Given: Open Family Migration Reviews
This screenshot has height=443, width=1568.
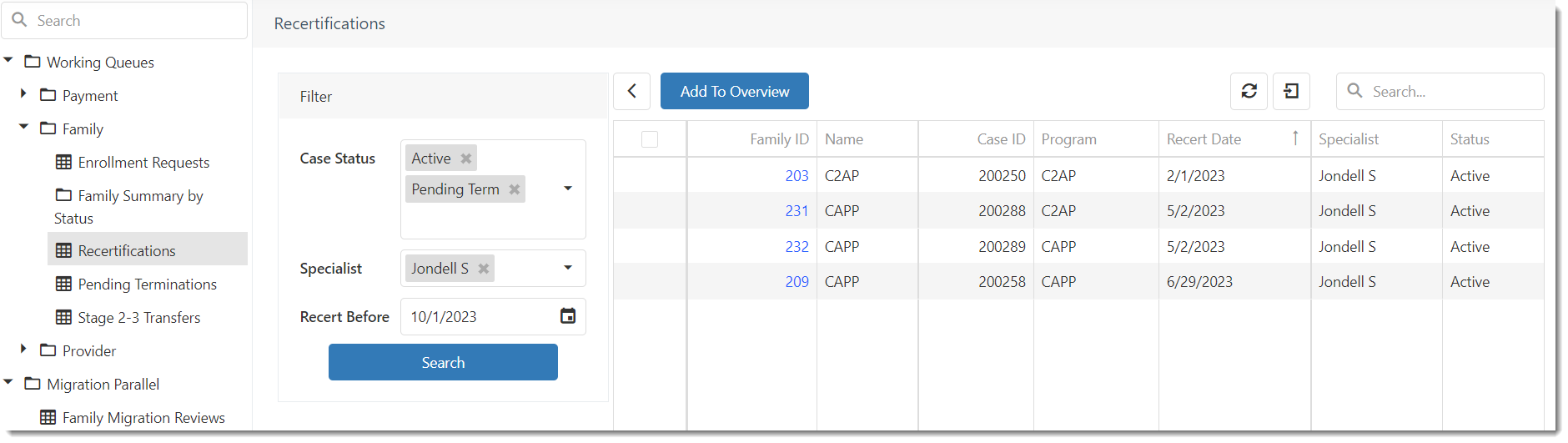Looking at the screenshot, I should coord(143,418).
